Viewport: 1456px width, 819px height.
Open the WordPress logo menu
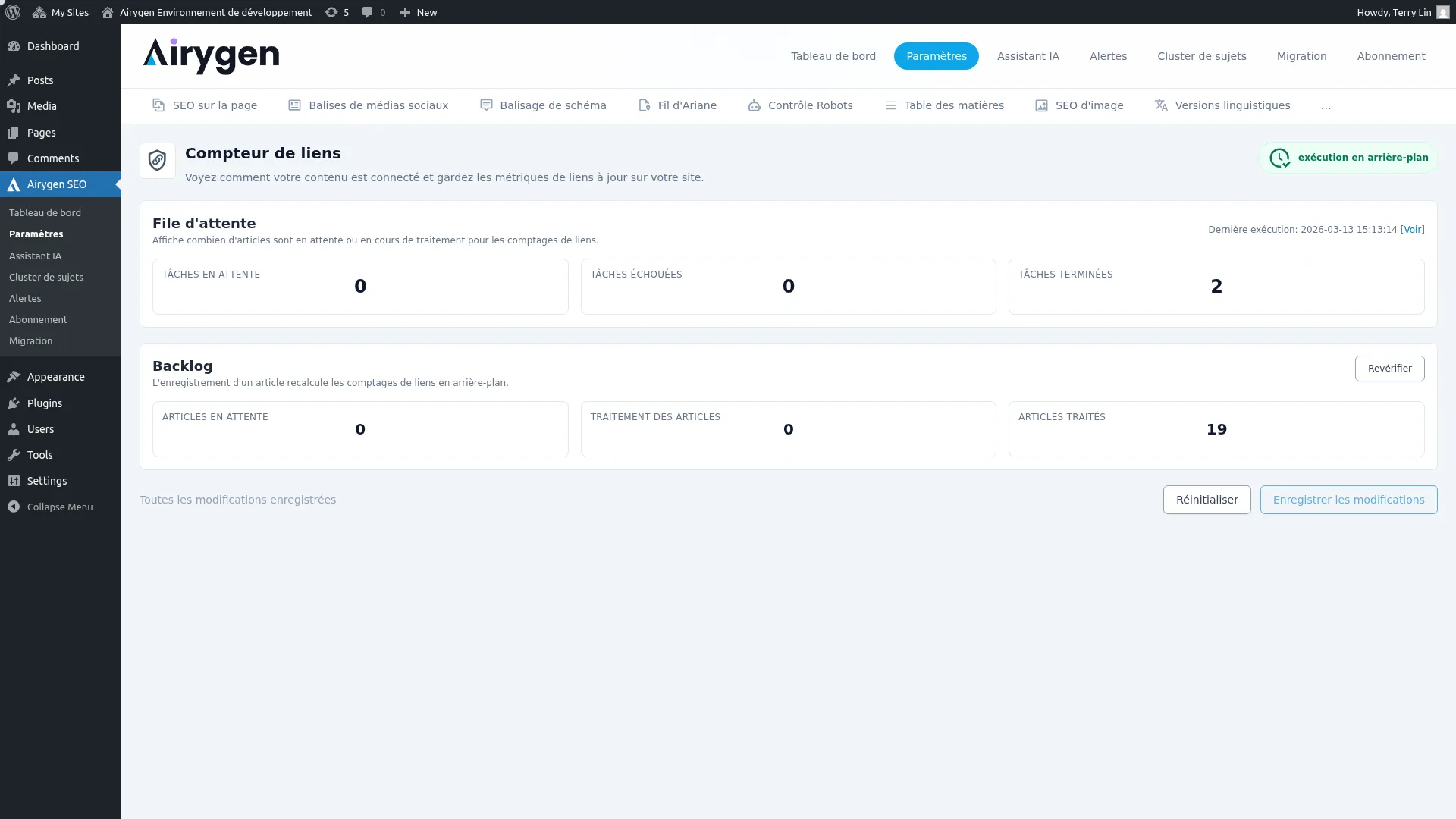coord(13,12)
